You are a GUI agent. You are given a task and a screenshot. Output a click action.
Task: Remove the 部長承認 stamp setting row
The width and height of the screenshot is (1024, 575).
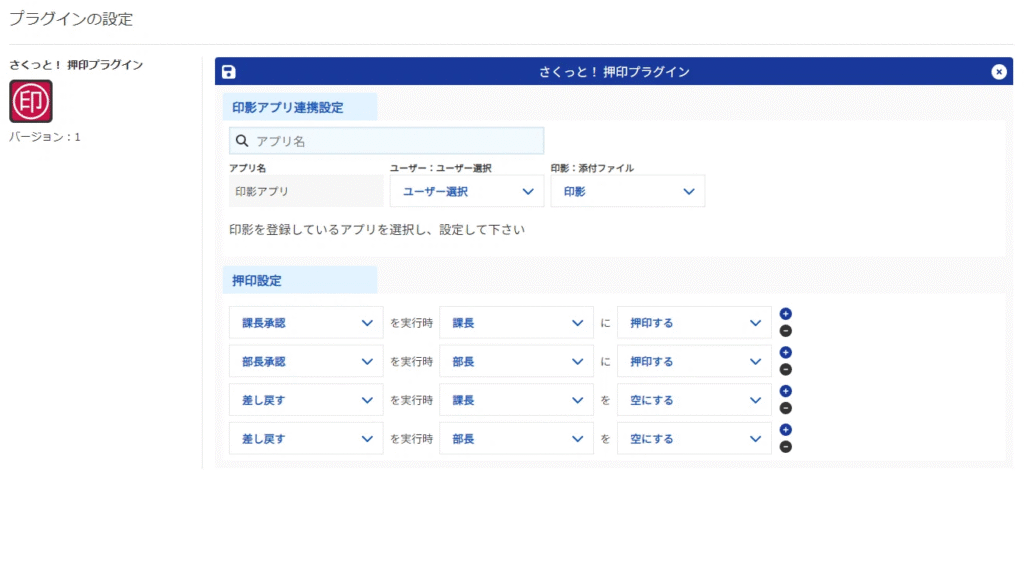785,370
